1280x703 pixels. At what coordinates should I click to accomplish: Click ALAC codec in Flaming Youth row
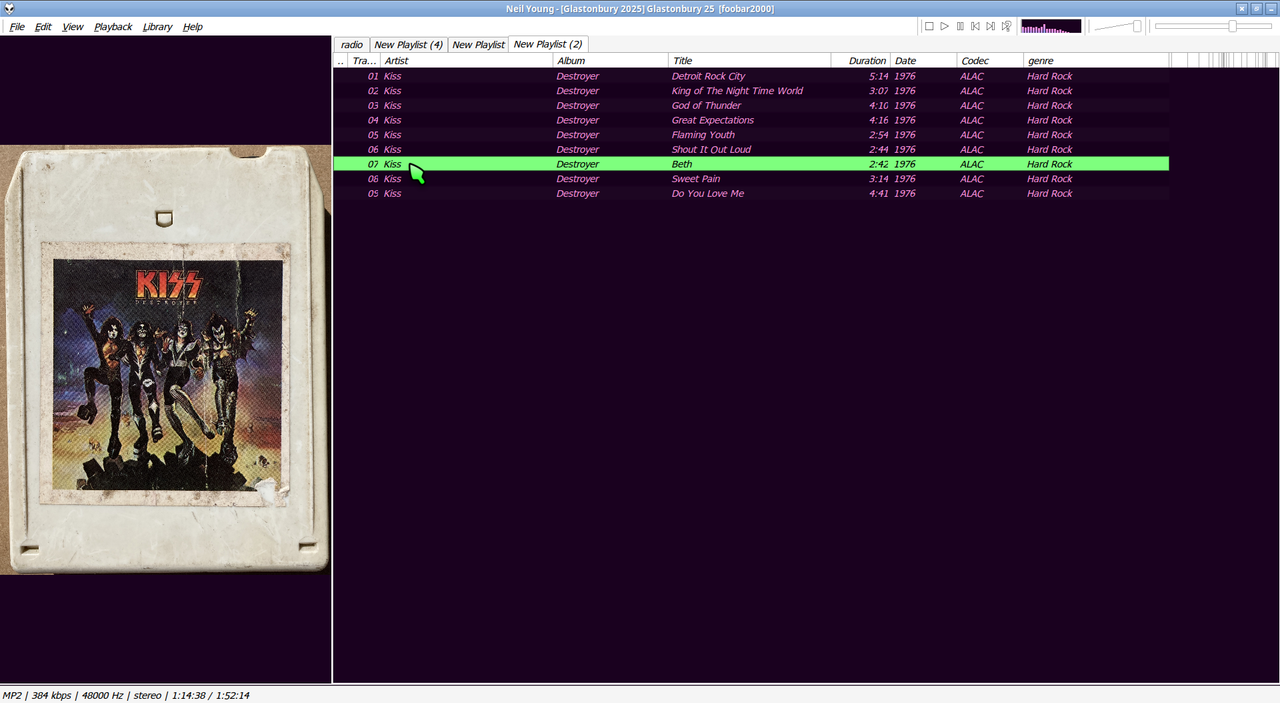(x=972, y=135)
